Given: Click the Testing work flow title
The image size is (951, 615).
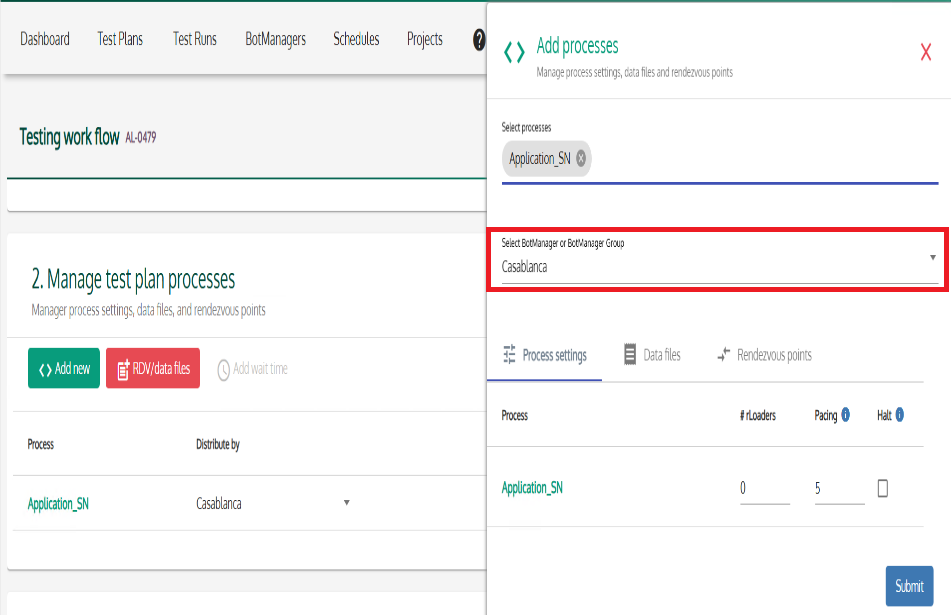Looking at the screenshot, I should 69,137.
